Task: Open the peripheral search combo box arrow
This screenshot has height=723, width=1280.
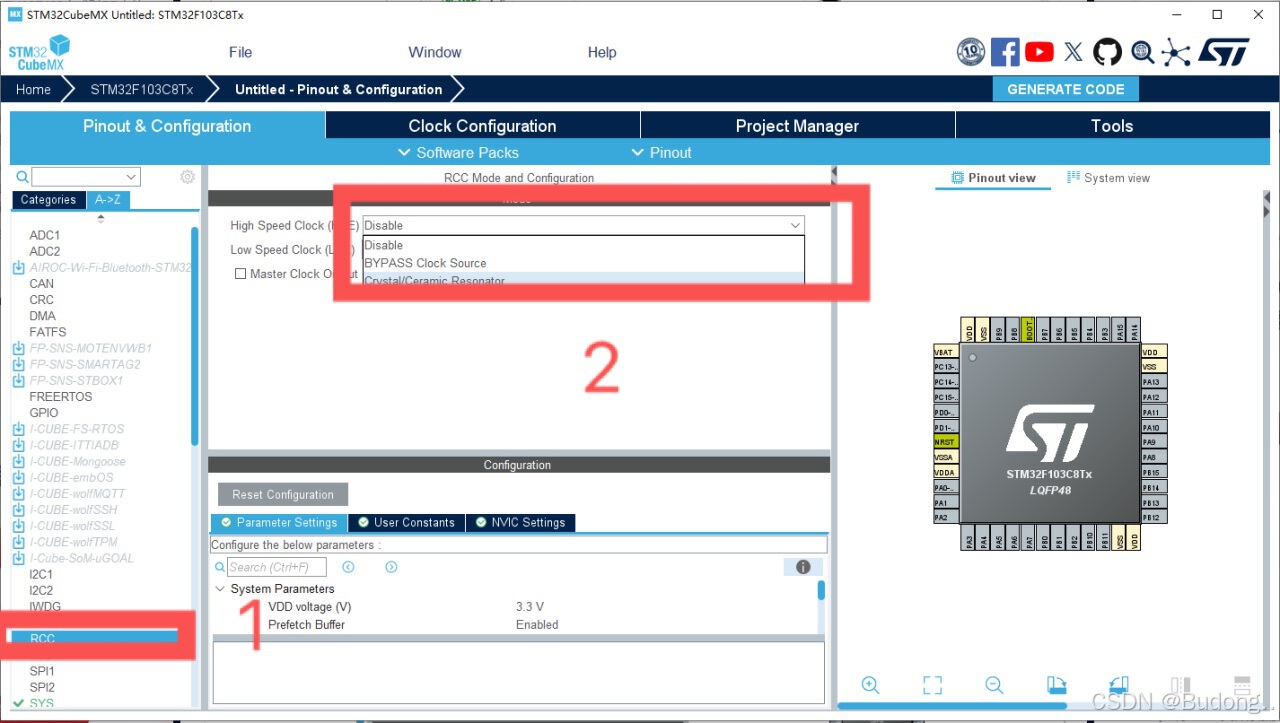Action: click(133, 177)
